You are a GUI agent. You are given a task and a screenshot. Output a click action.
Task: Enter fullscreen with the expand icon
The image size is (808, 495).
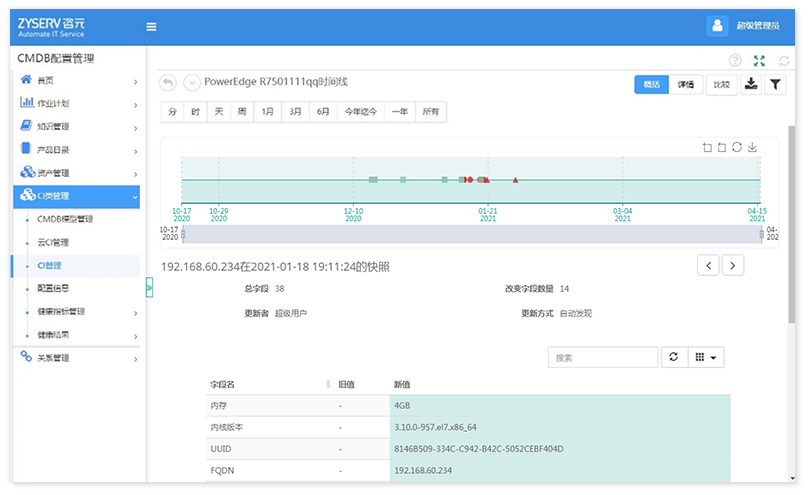(x=759, y=61)
